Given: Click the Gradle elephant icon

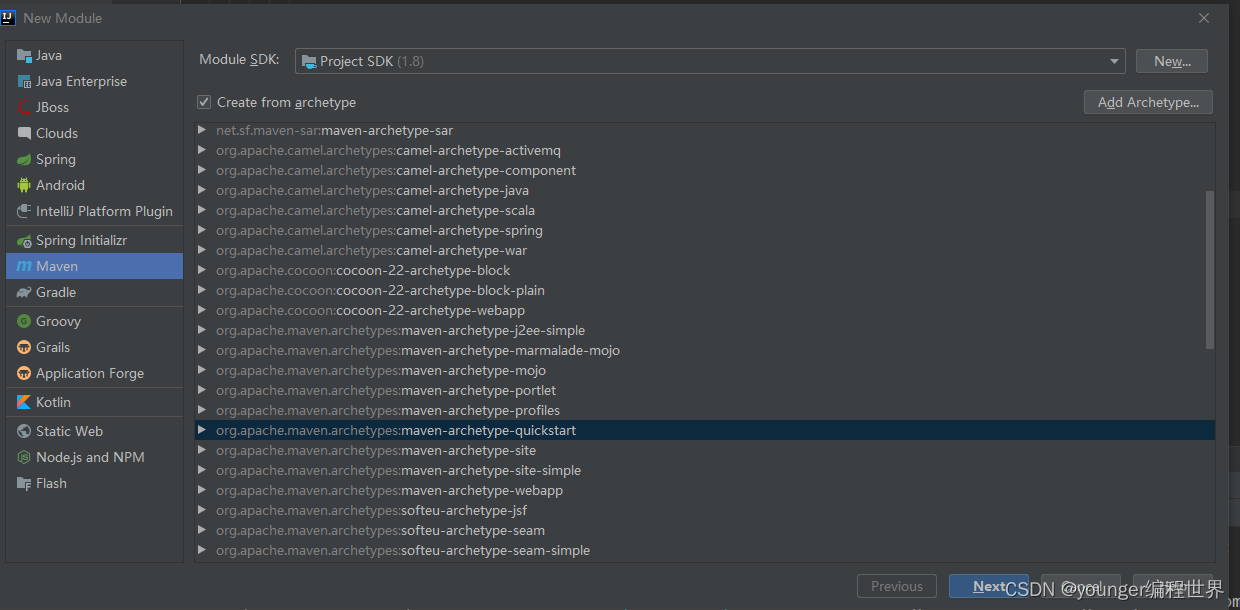Looking at the screenshot, I should [25, 292].
